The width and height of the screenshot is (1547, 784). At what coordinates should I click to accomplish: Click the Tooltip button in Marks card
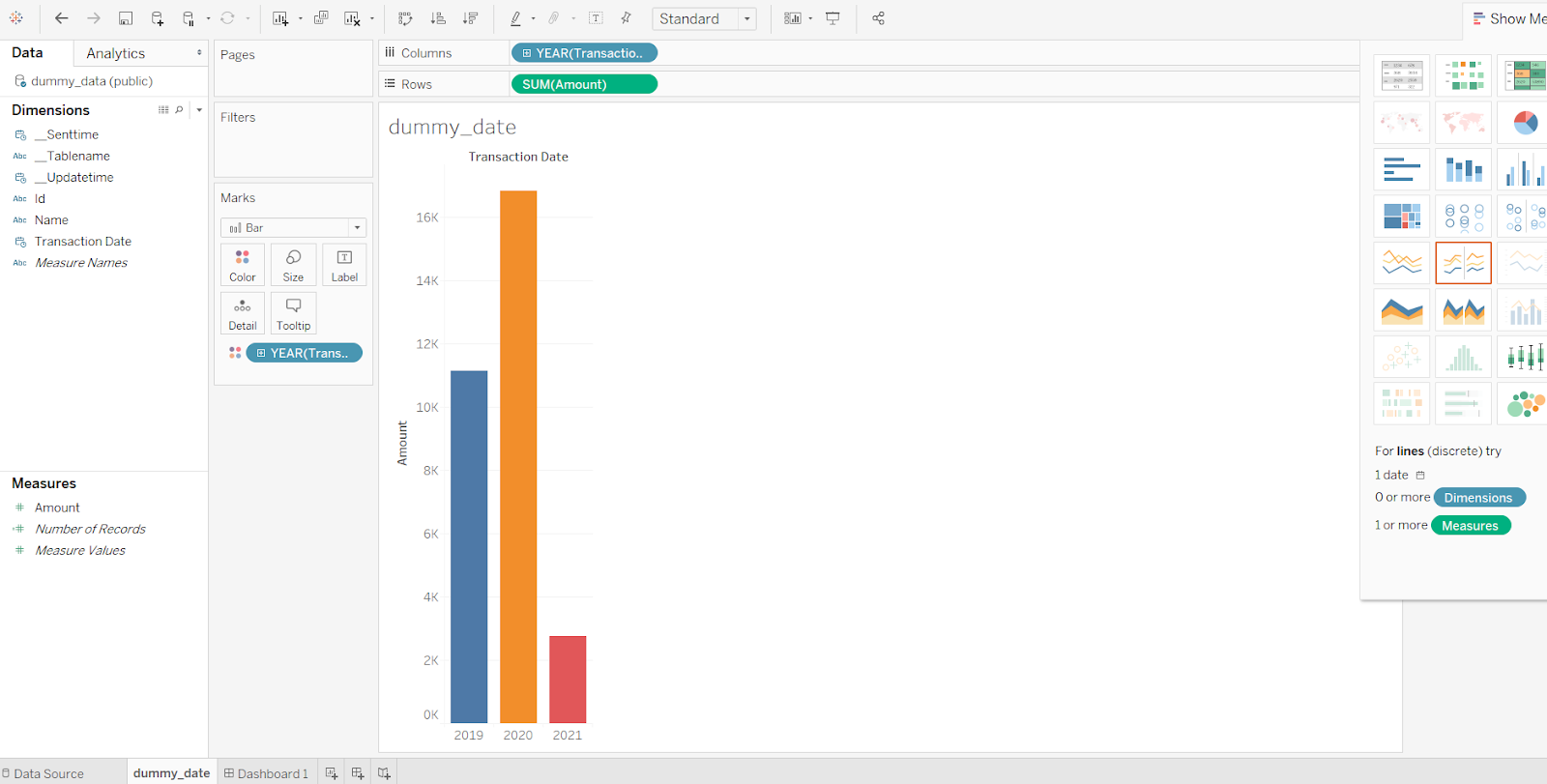(x=293, y=313)
